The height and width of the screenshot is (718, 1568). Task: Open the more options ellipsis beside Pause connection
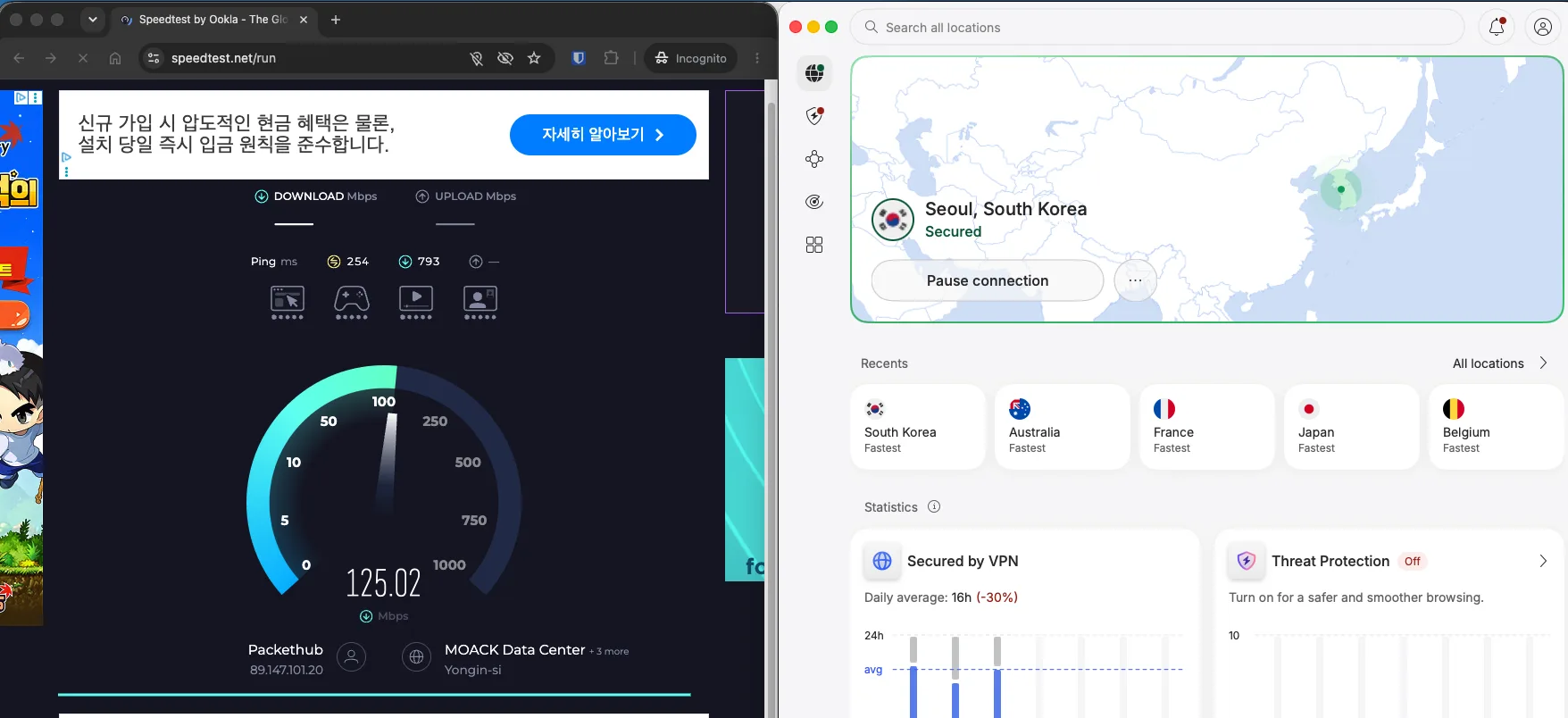(1135, 280)
